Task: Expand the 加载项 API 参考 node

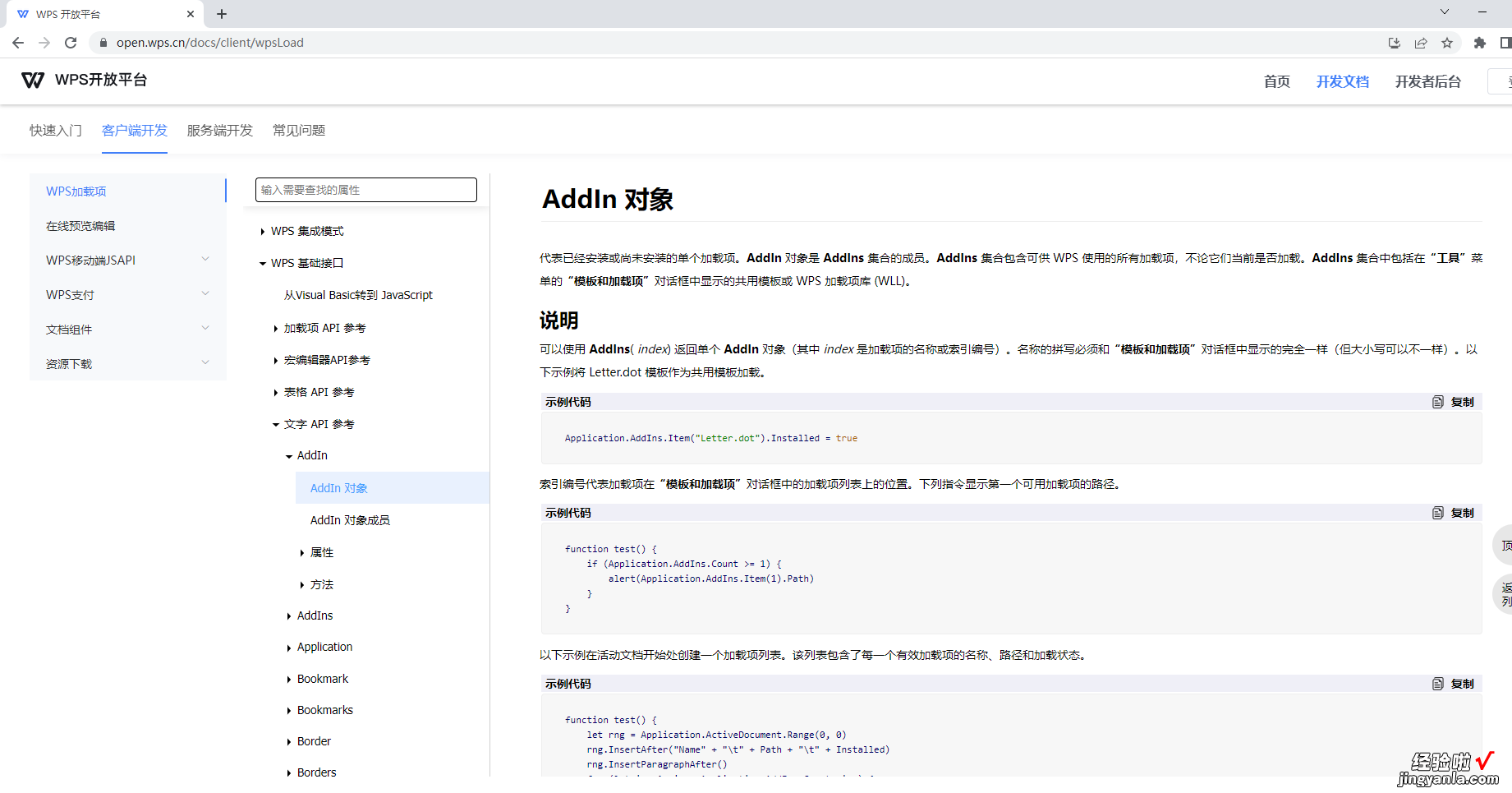Action: click(x=276, y=329)
